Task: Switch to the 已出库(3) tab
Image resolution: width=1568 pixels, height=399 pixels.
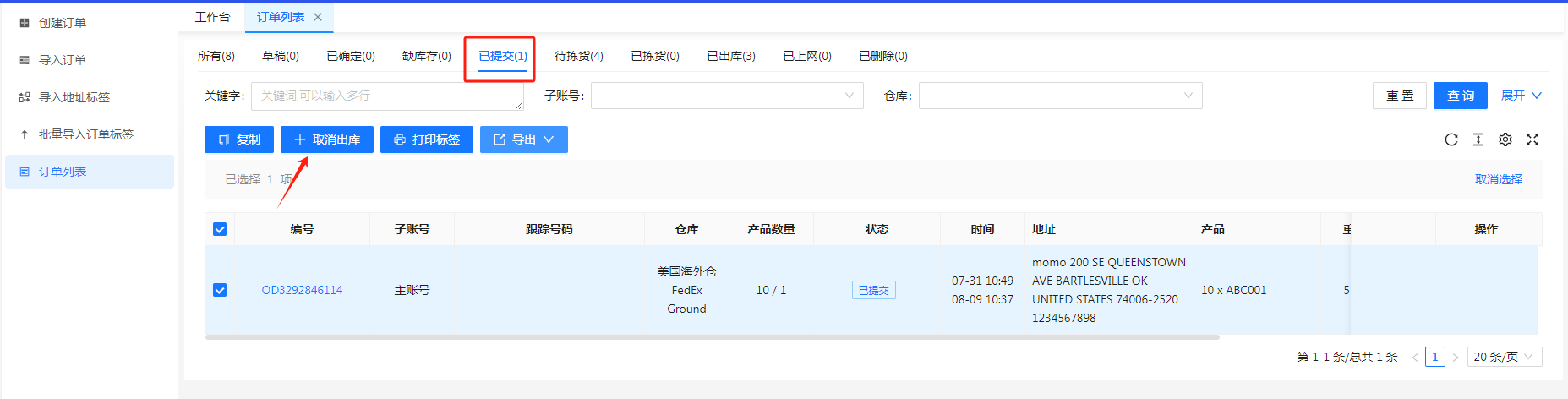Action: click(730, 56)
